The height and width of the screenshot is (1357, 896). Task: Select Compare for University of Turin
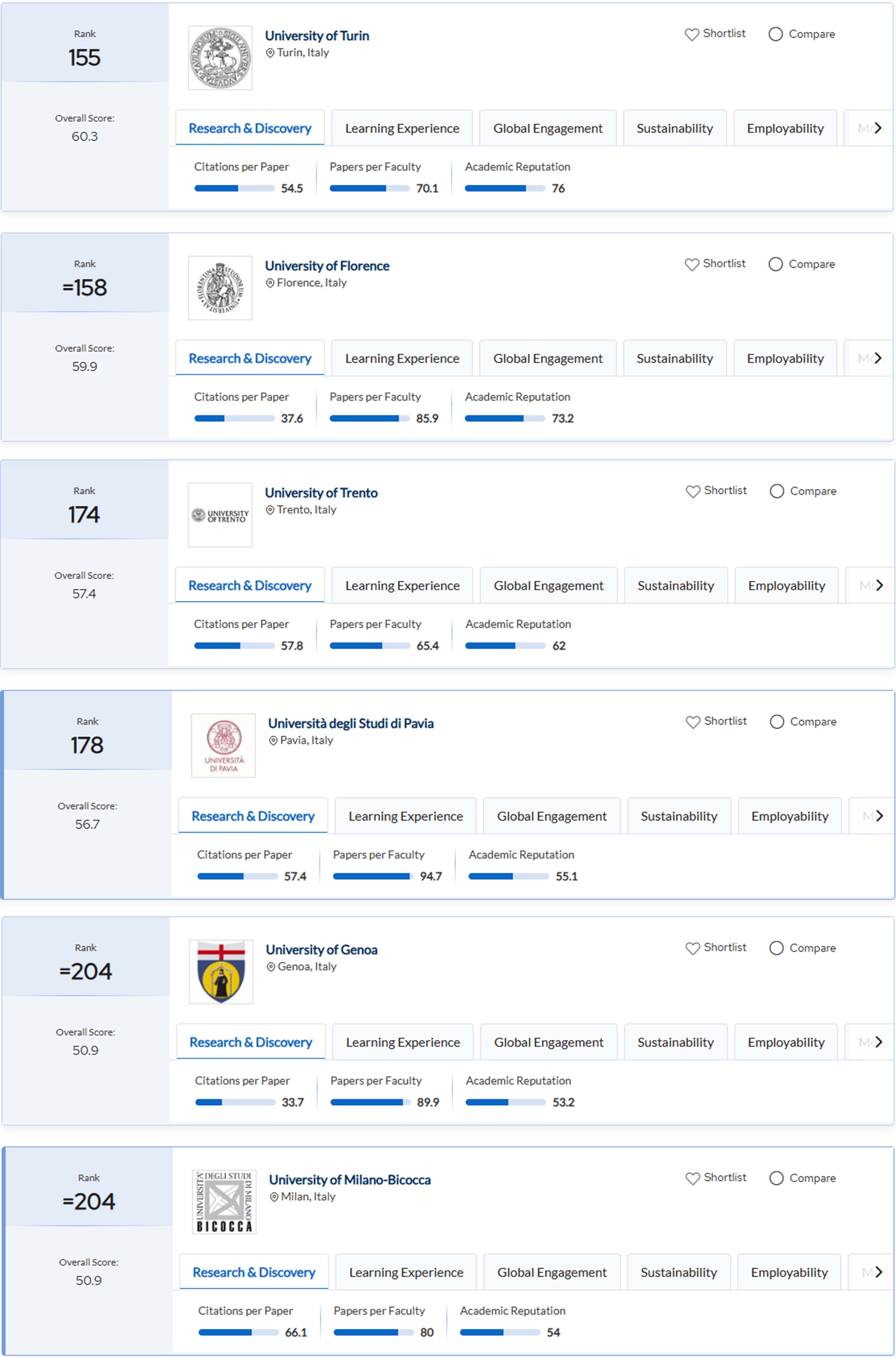(x=775, y=34)
